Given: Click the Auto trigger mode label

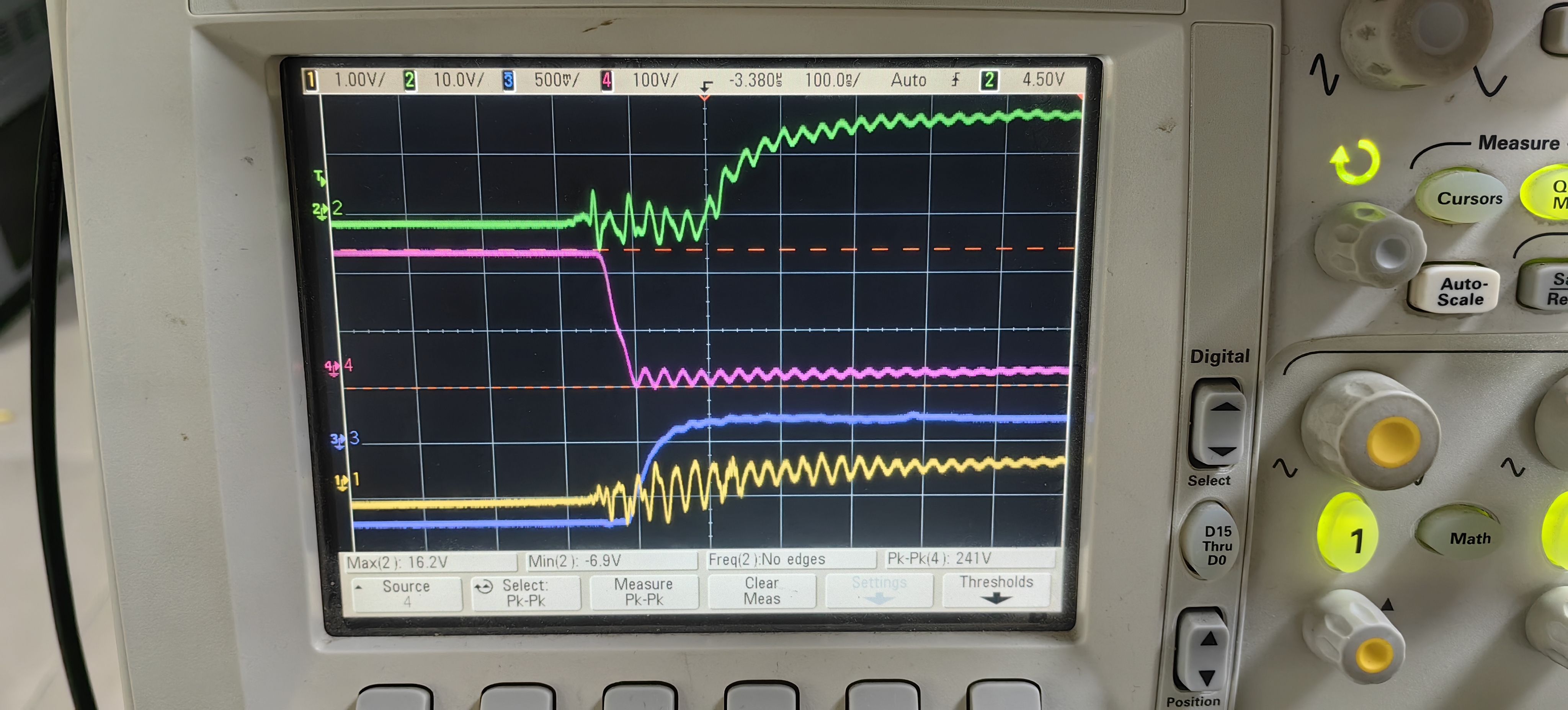Looking at the screenshot, I should pos(908,80).
